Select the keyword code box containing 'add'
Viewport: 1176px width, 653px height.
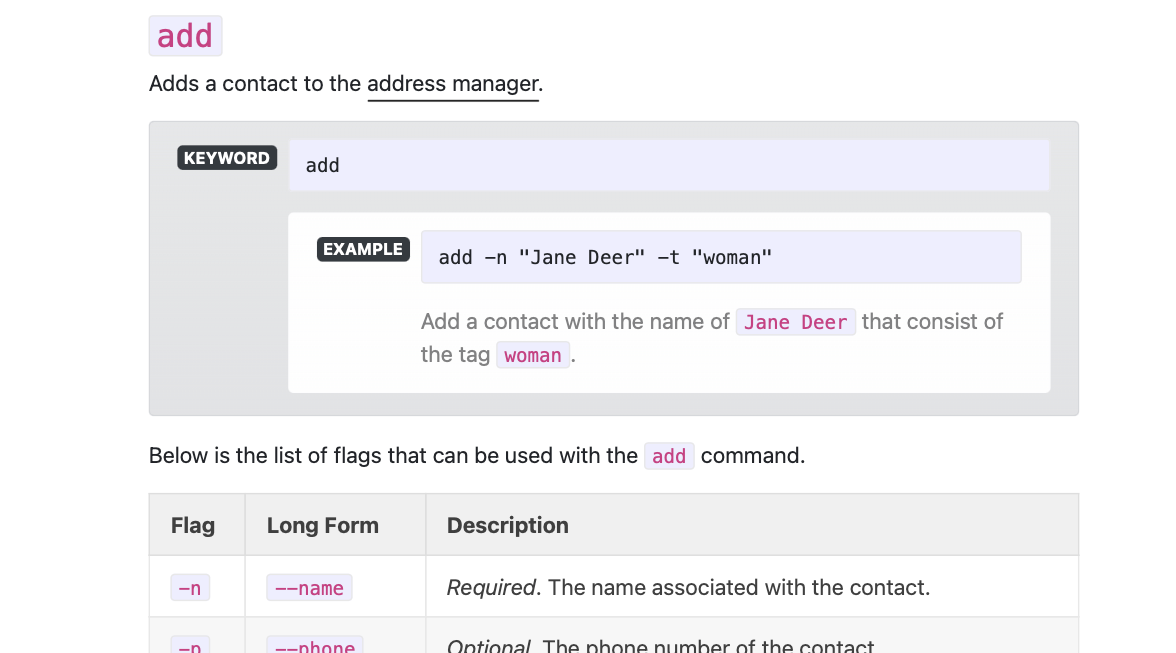pos(669,165)
